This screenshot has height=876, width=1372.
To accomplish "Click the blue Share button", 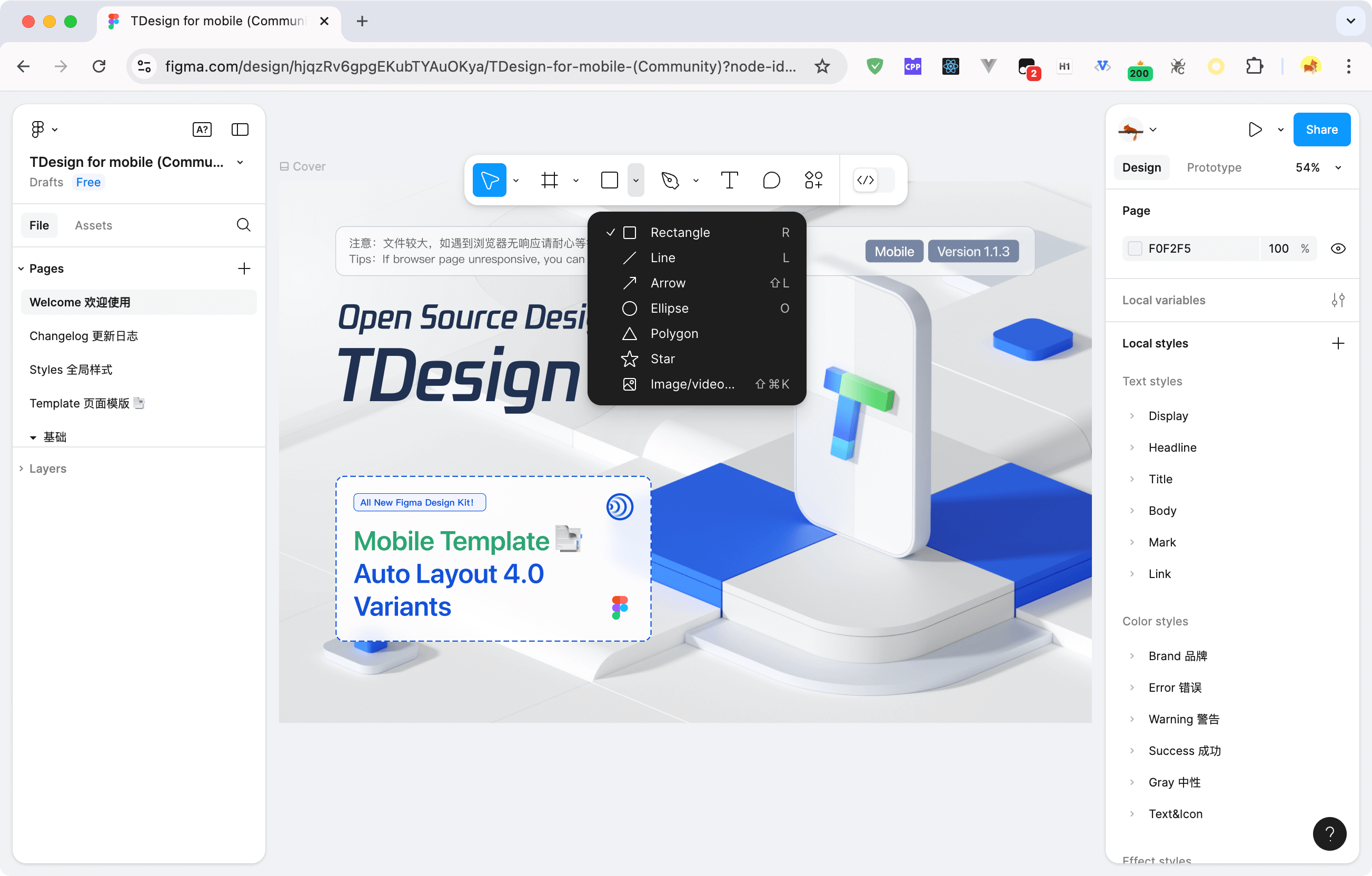I will coord(1321,130).
